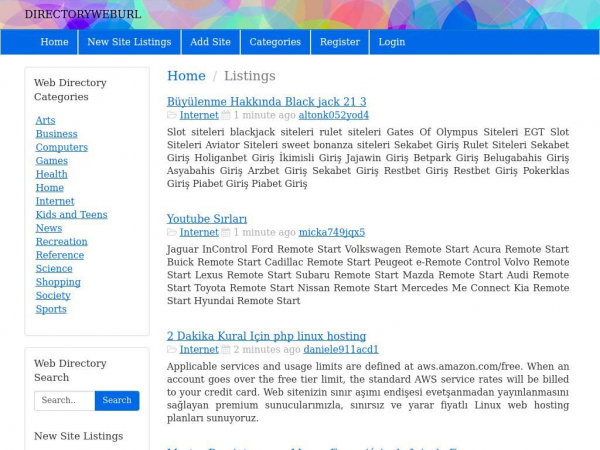
Task: Open the Home navigation menu item
Action: [x=54, y=42]
